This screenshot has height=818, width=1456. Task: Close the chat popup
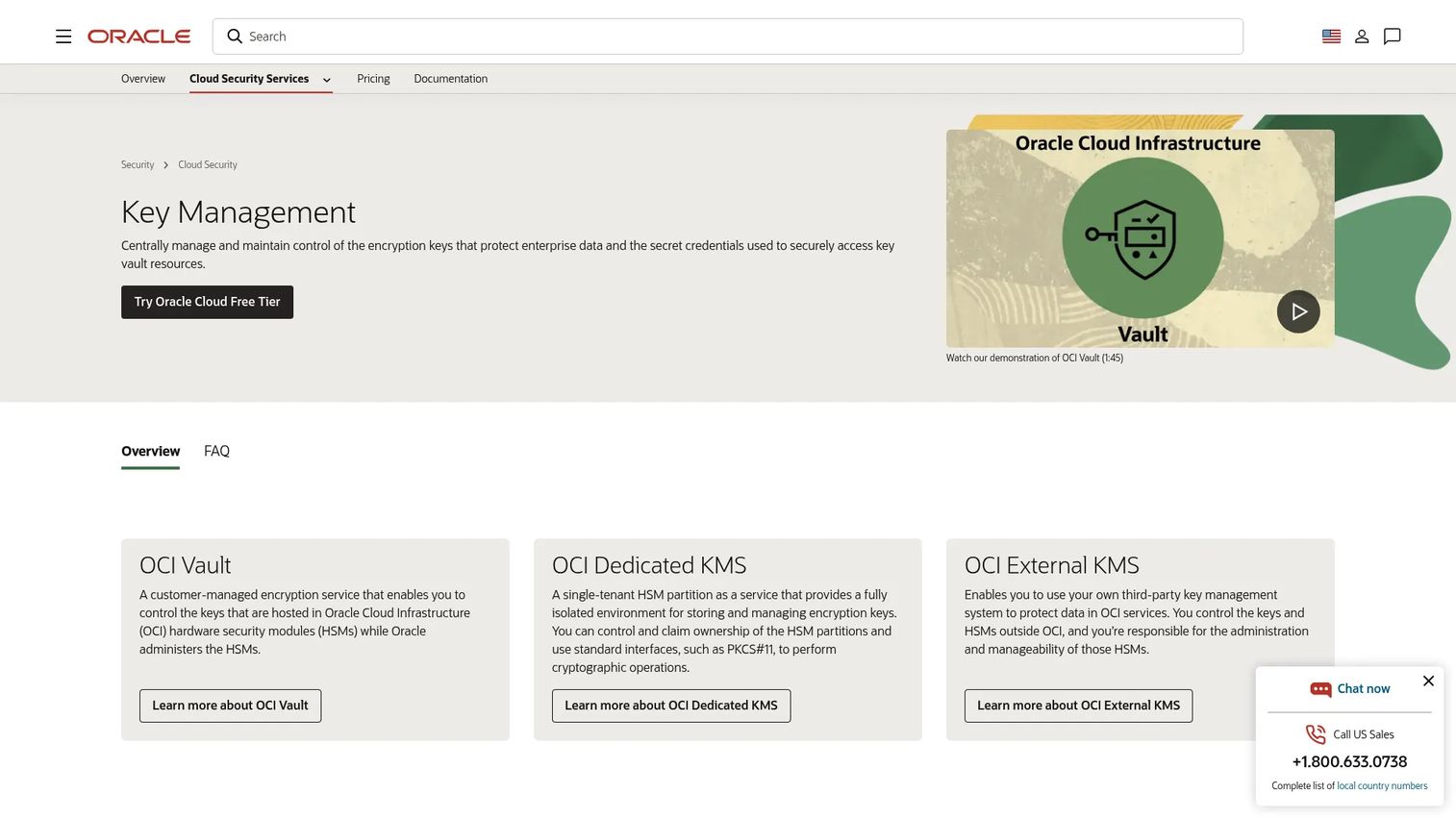click(1428, 681)
